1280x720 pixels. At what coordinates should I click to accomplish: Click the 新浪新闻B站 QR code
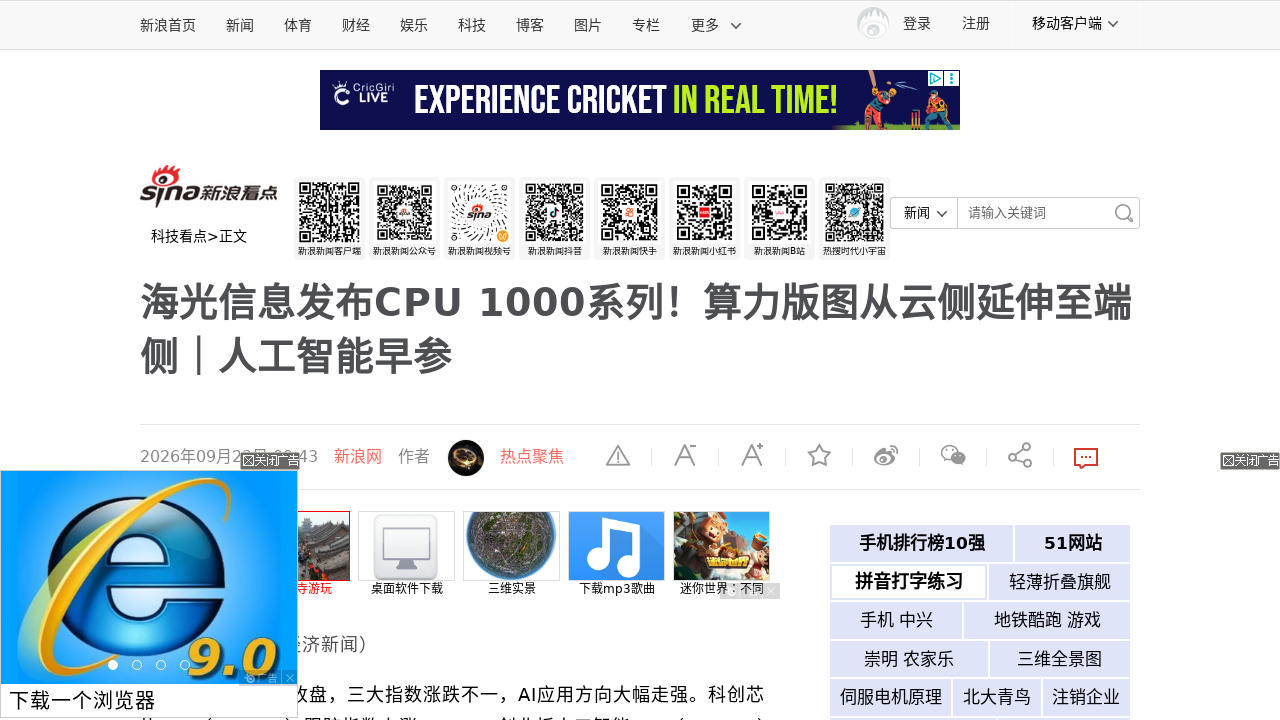click(779, 213)
